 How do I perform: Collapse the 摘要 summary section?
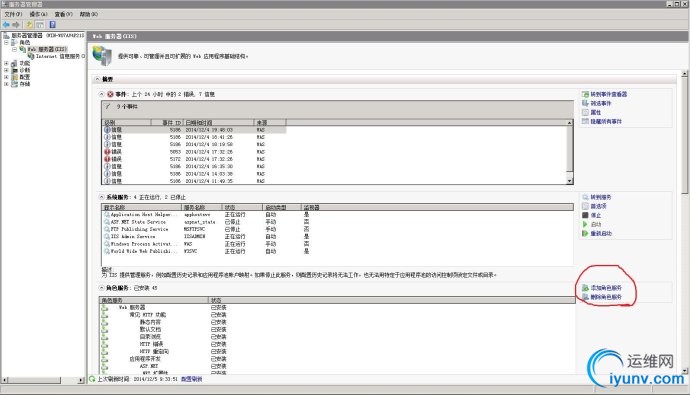[x=97, y=79]
